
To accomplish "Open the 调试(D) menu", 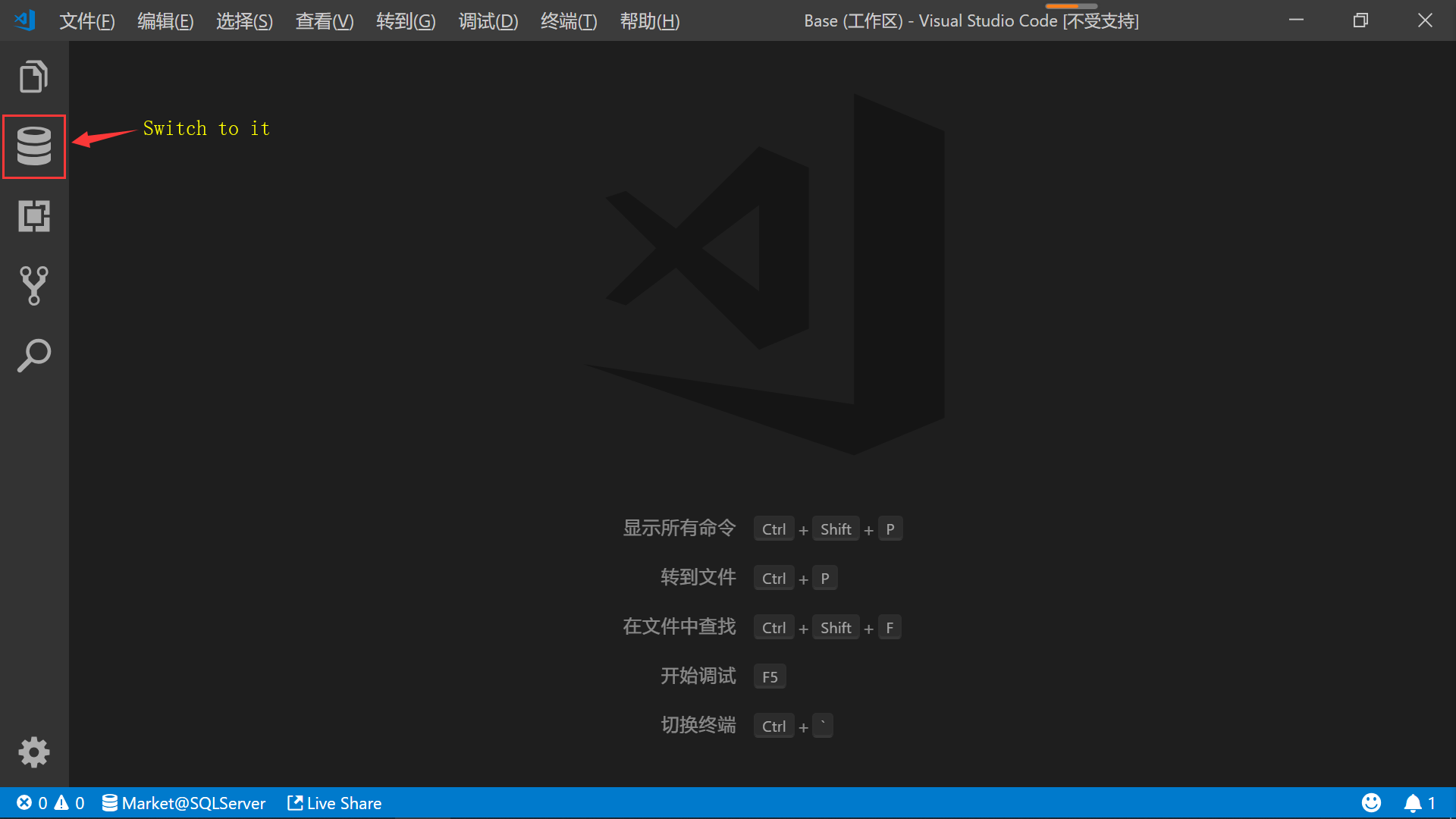I will click(x=488, y=21).
